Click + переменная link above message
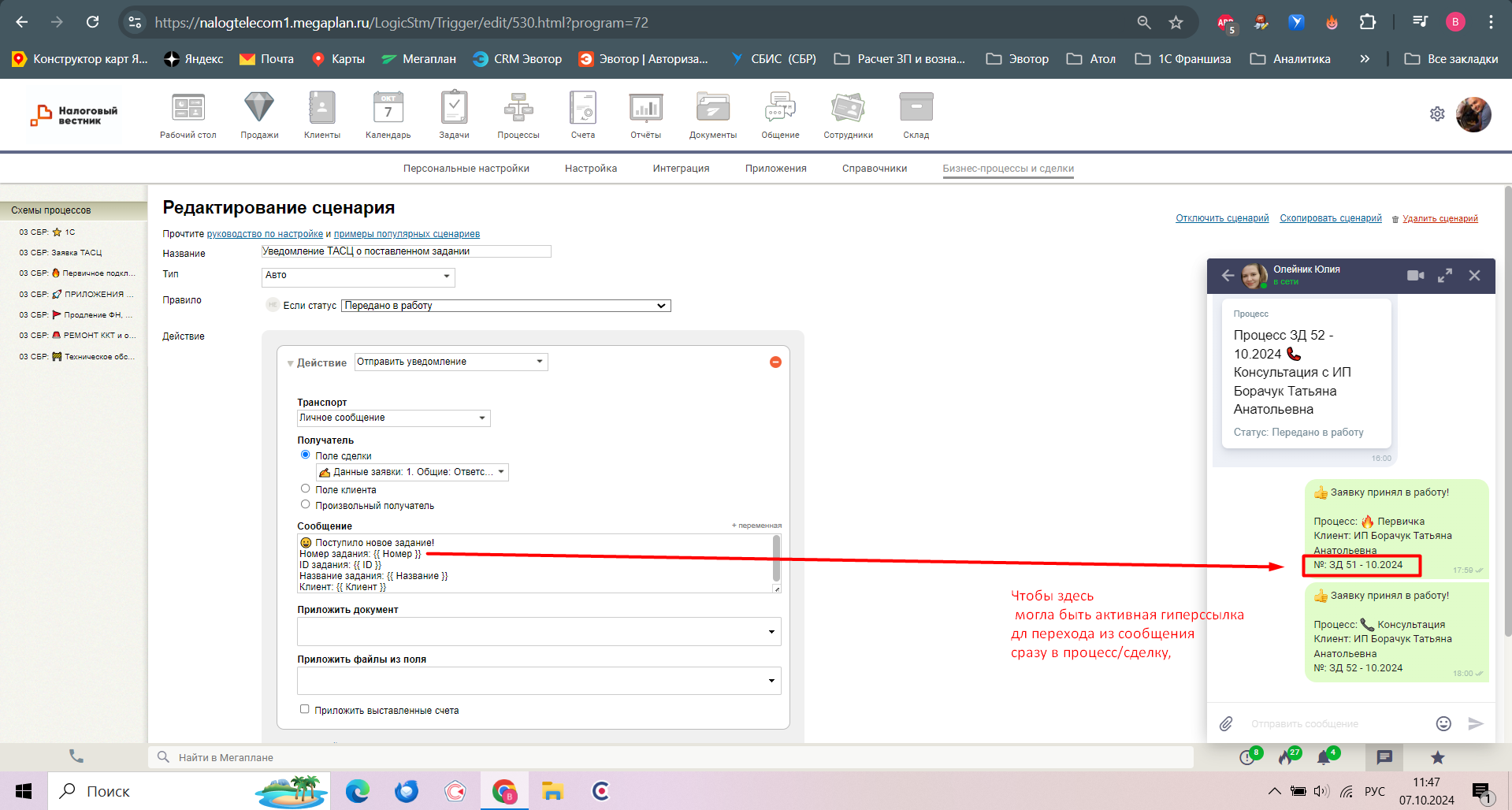 756,526
